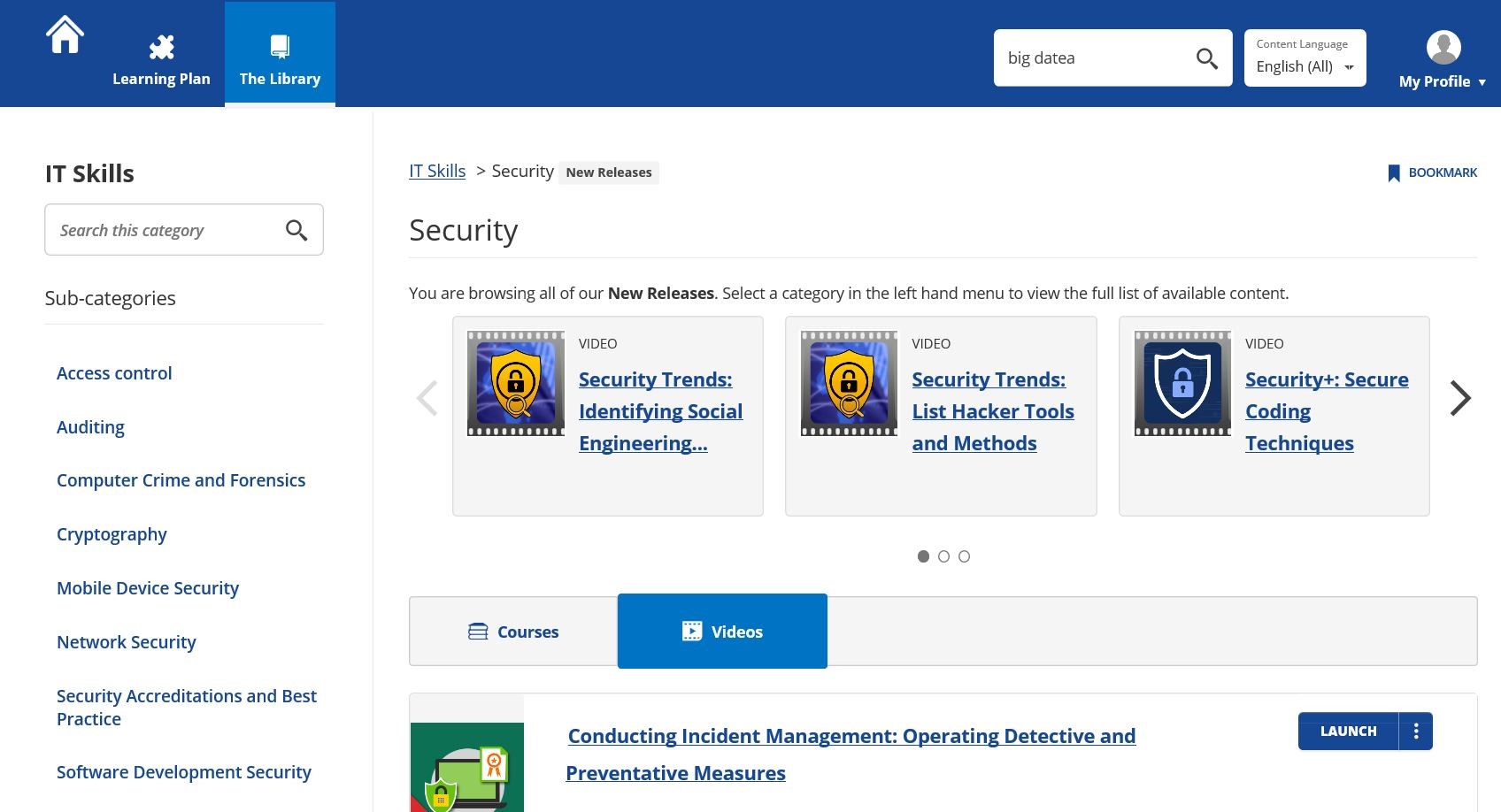
Task: Open My Profile avatar icon
Action: tap(1443, 47)
